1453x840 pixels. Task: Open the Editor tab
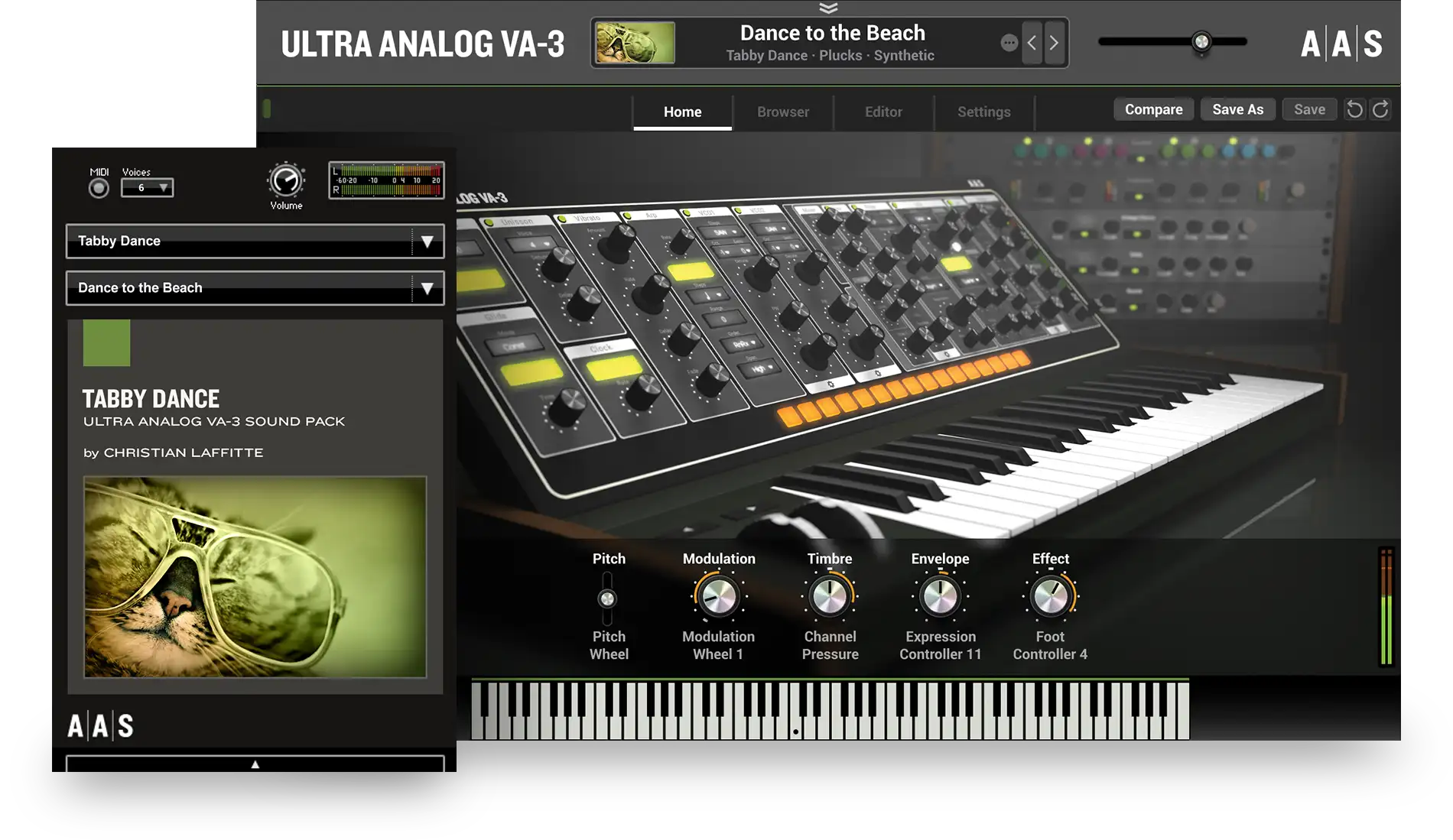[x=883, y=112]
